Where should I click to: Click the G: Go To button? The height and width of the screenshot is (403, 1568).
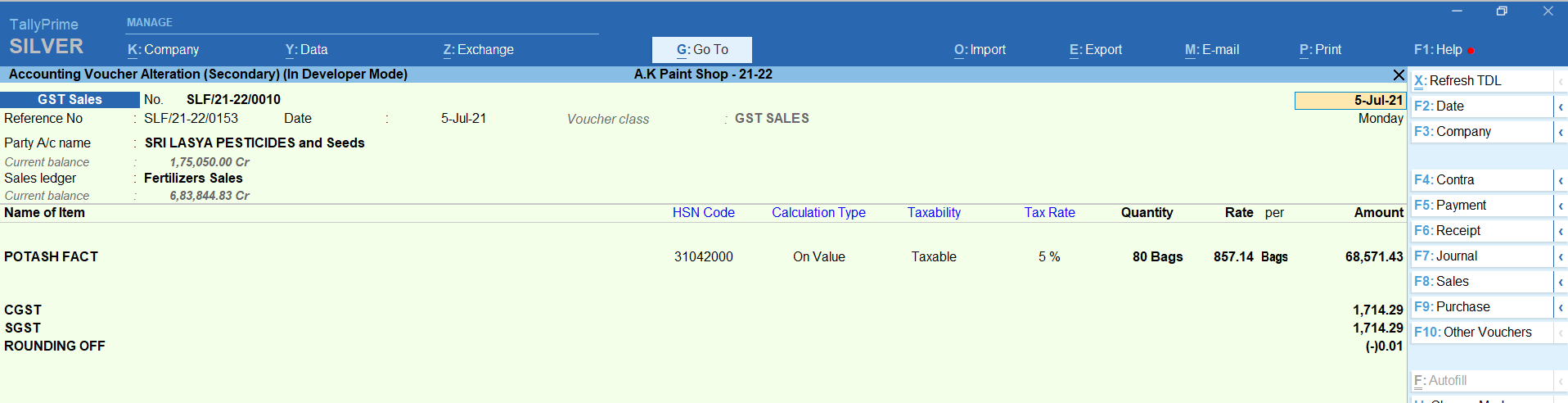click(701, 49)
